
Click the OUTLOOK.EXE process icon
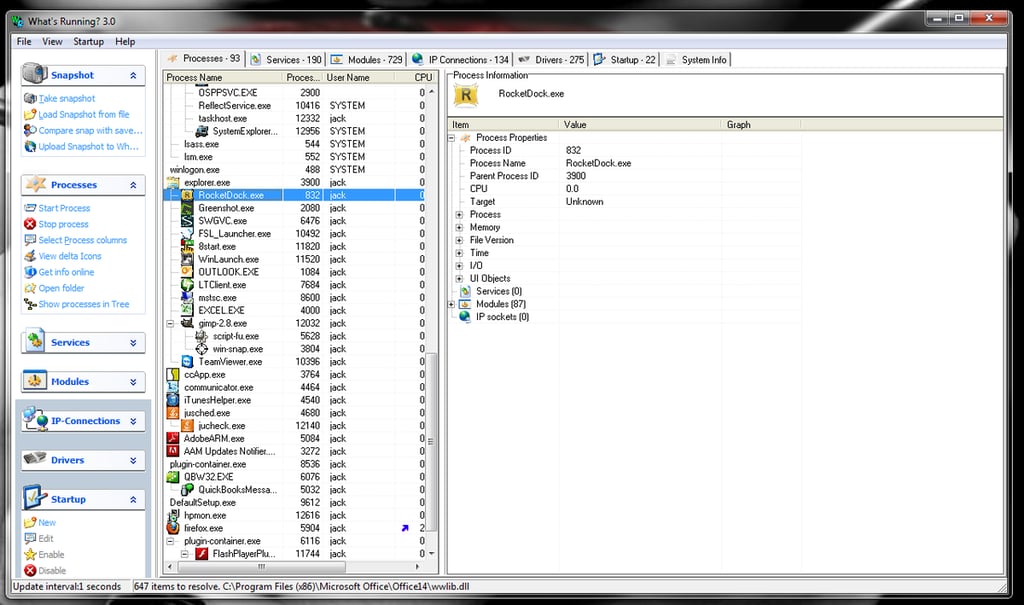pyautogui.click(x=187, y=272)
